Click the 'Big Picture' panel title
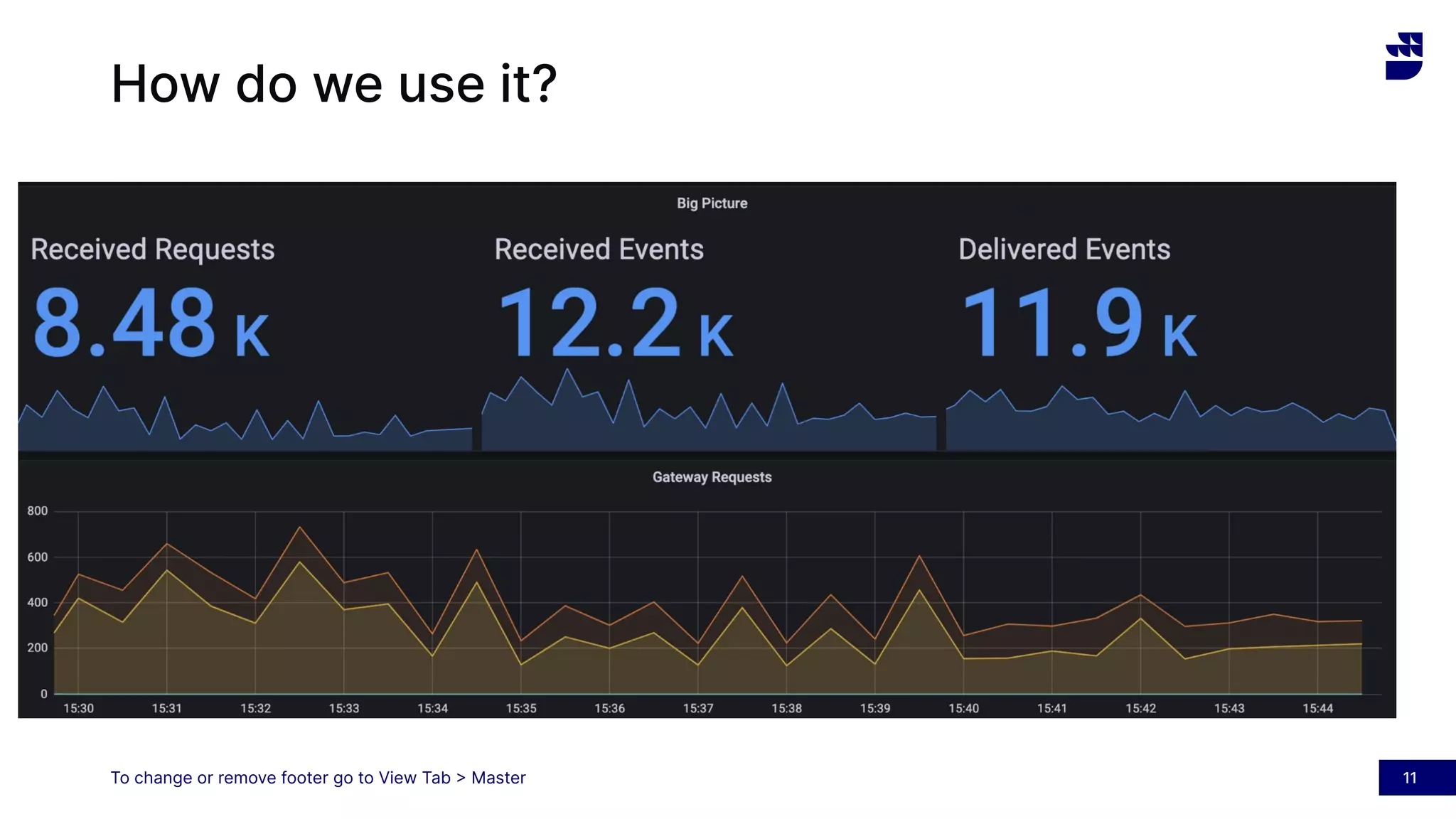 click(712, 203)
